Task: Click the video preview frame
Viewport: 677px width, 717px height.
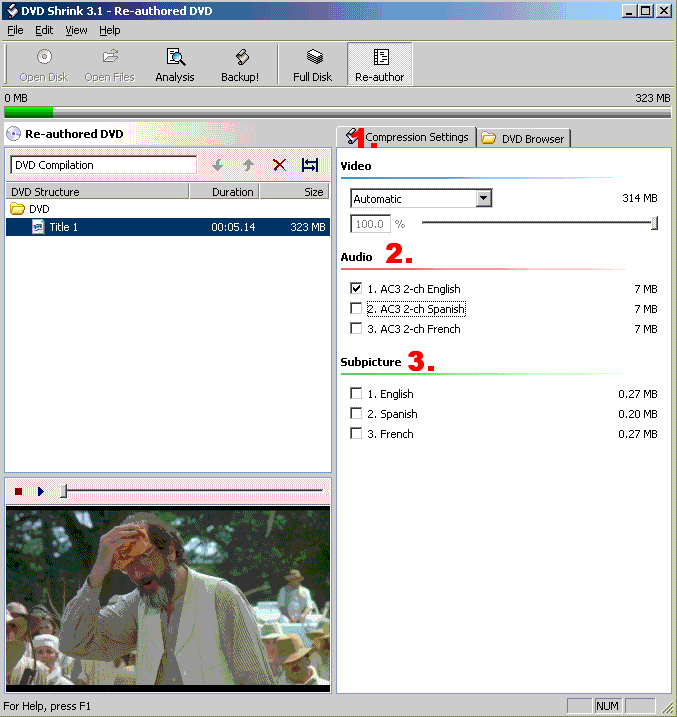Action: 168,598
